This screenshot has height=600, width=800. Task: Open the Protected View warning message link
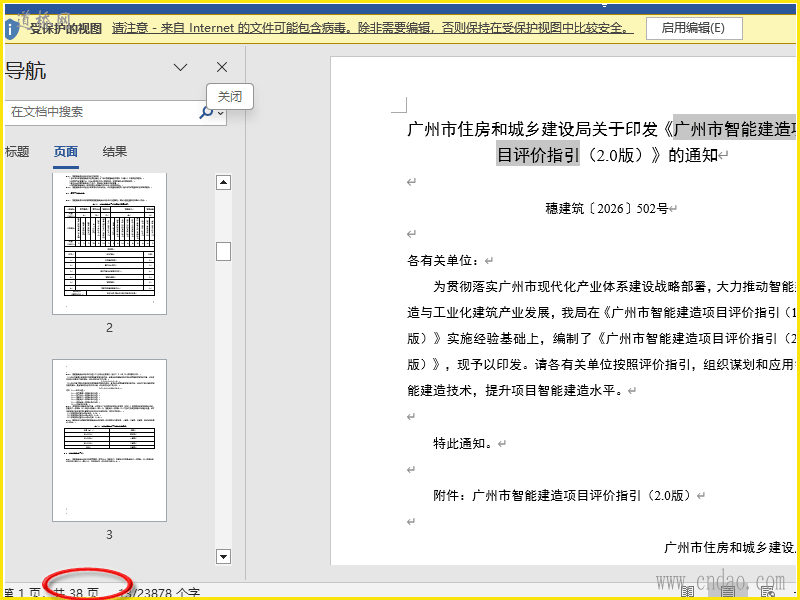point(372,28)
